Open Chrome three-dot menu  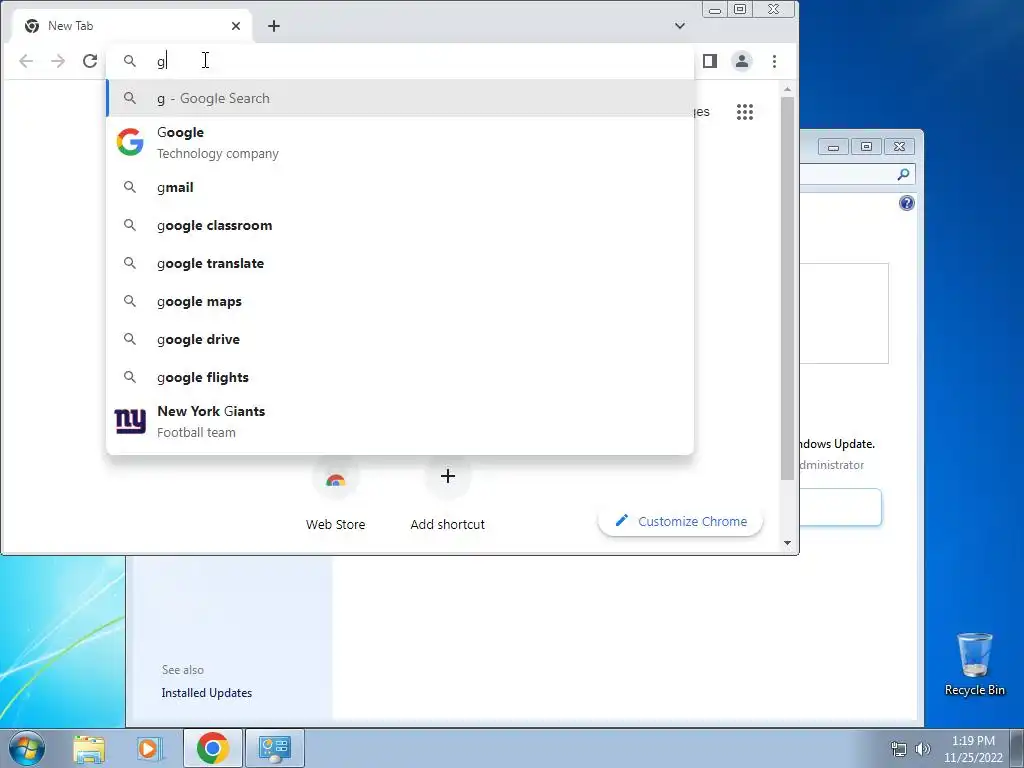pyautogui.click(x=775, y=61)
